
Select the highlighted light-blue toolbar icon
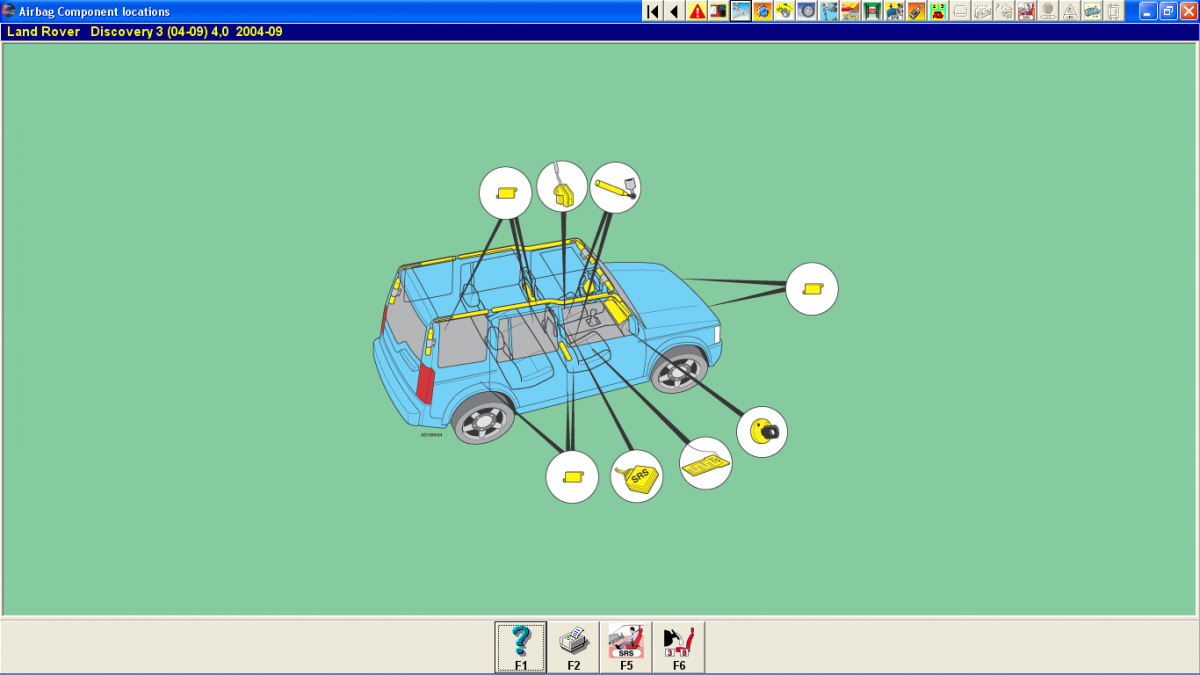pos(741,11)
